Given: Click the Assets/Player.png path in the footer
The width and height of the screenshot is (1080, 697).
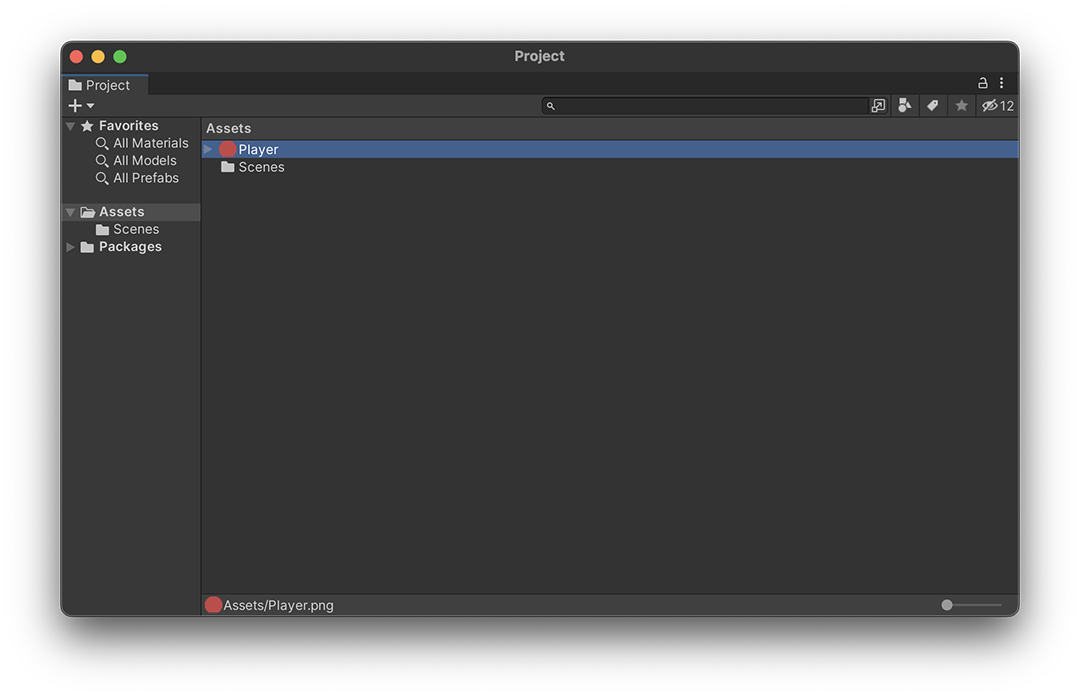Looking at the screenshot, I should 278,605.
